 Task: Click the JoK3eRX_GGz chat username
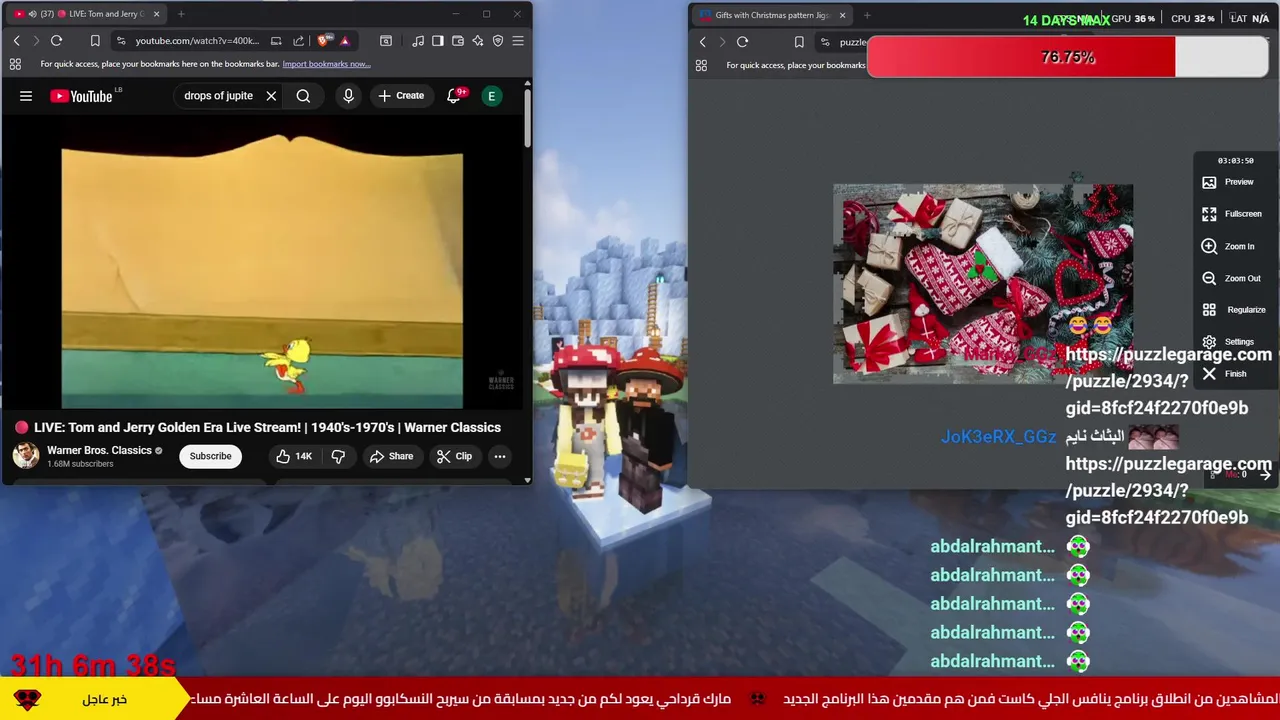coord(998,437)
